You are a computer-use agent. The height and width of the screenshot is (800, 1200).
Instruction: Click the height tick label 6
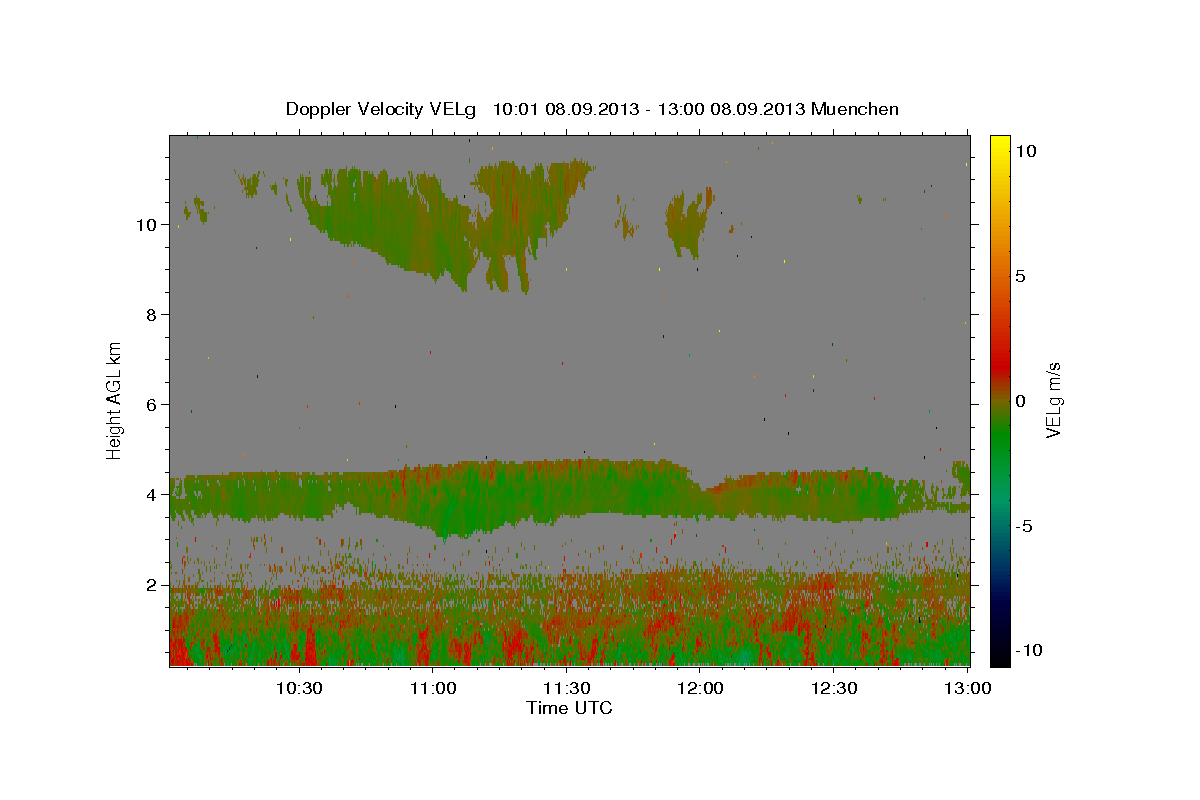(x=151, y=405)
